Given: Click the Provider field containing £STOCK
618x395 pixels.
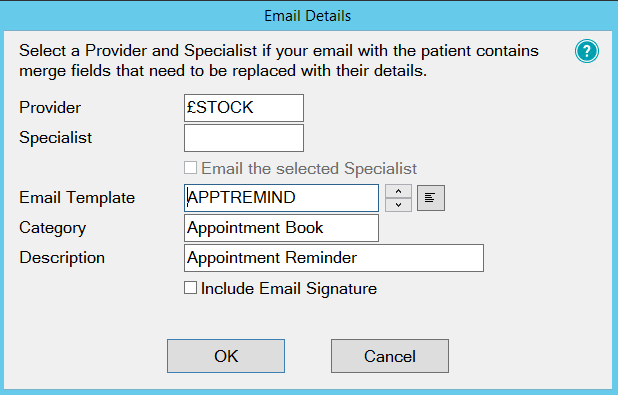Looking at the screenshot, I should [244, 108].
